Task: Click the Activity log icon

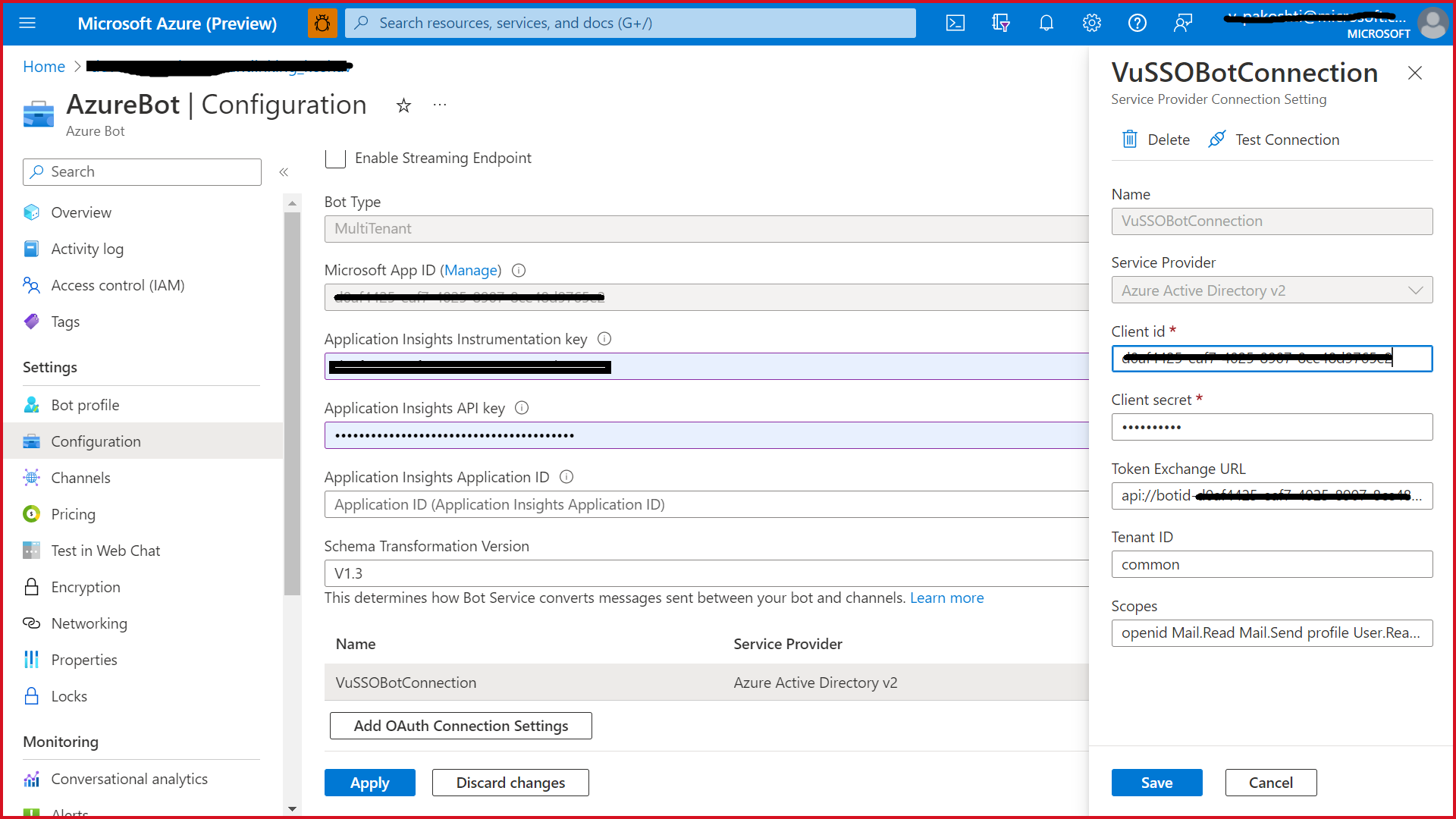Action: coord(32,248)
